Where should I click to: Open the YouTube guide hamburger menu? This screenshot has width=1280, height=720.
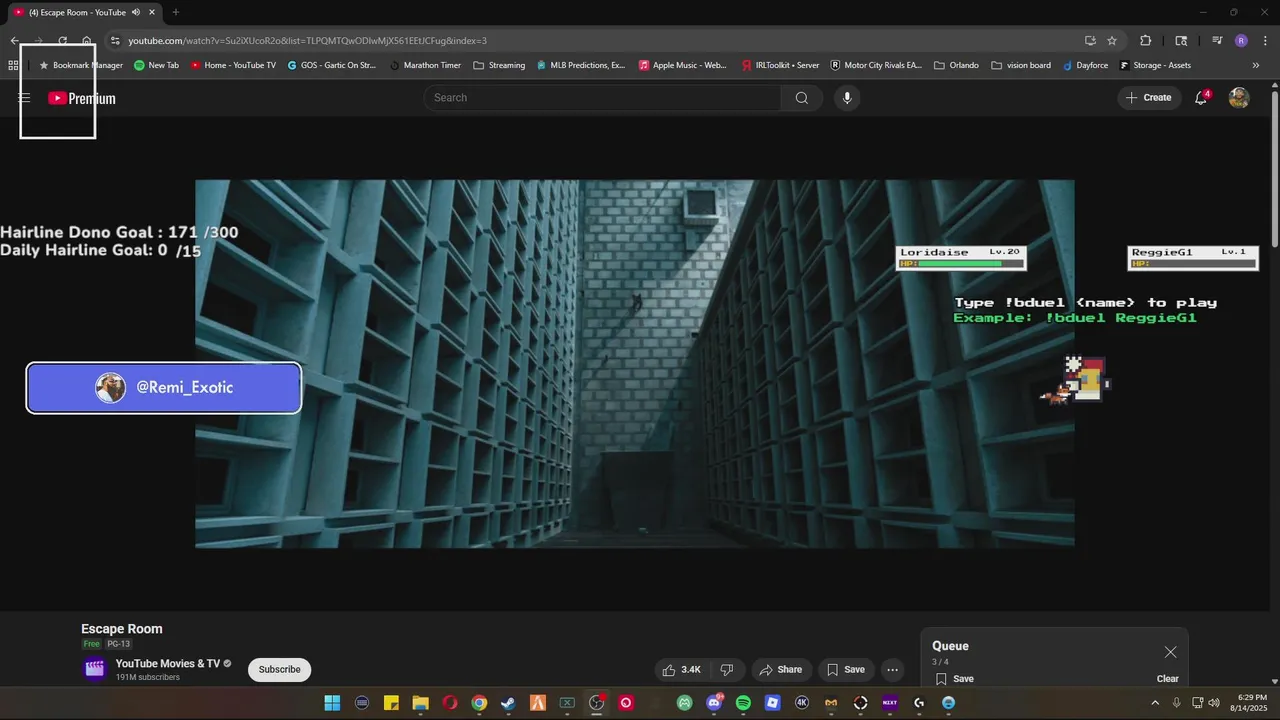[24, 98]
